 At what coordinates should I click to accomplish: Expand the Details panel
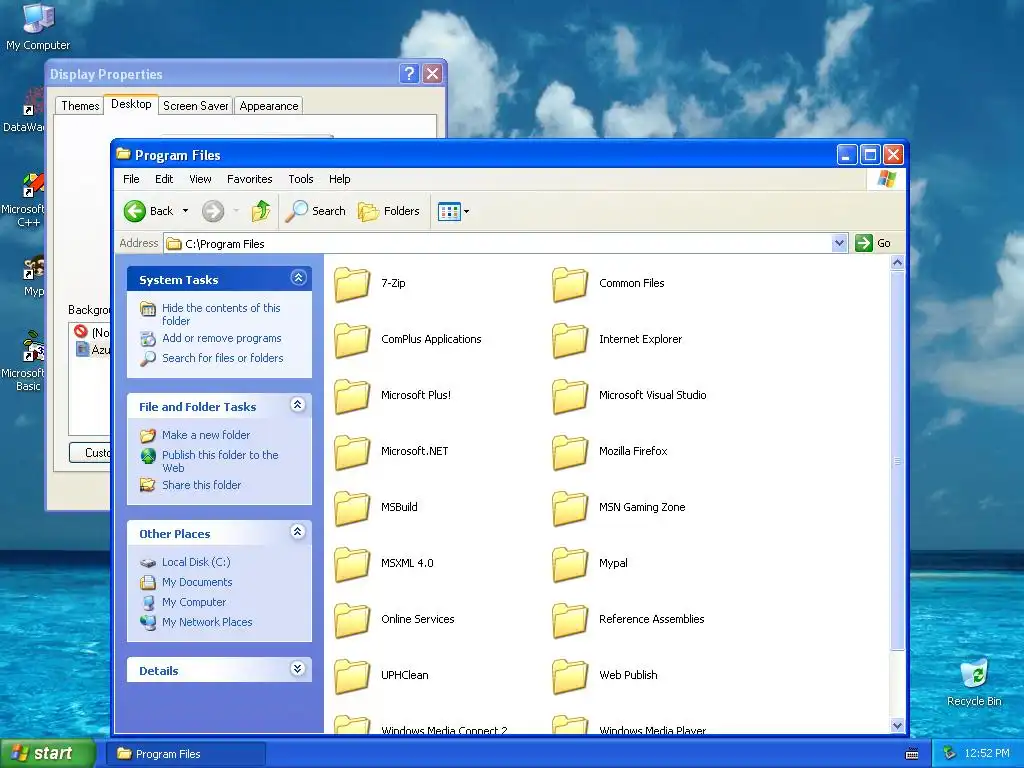tap(298, 669)
